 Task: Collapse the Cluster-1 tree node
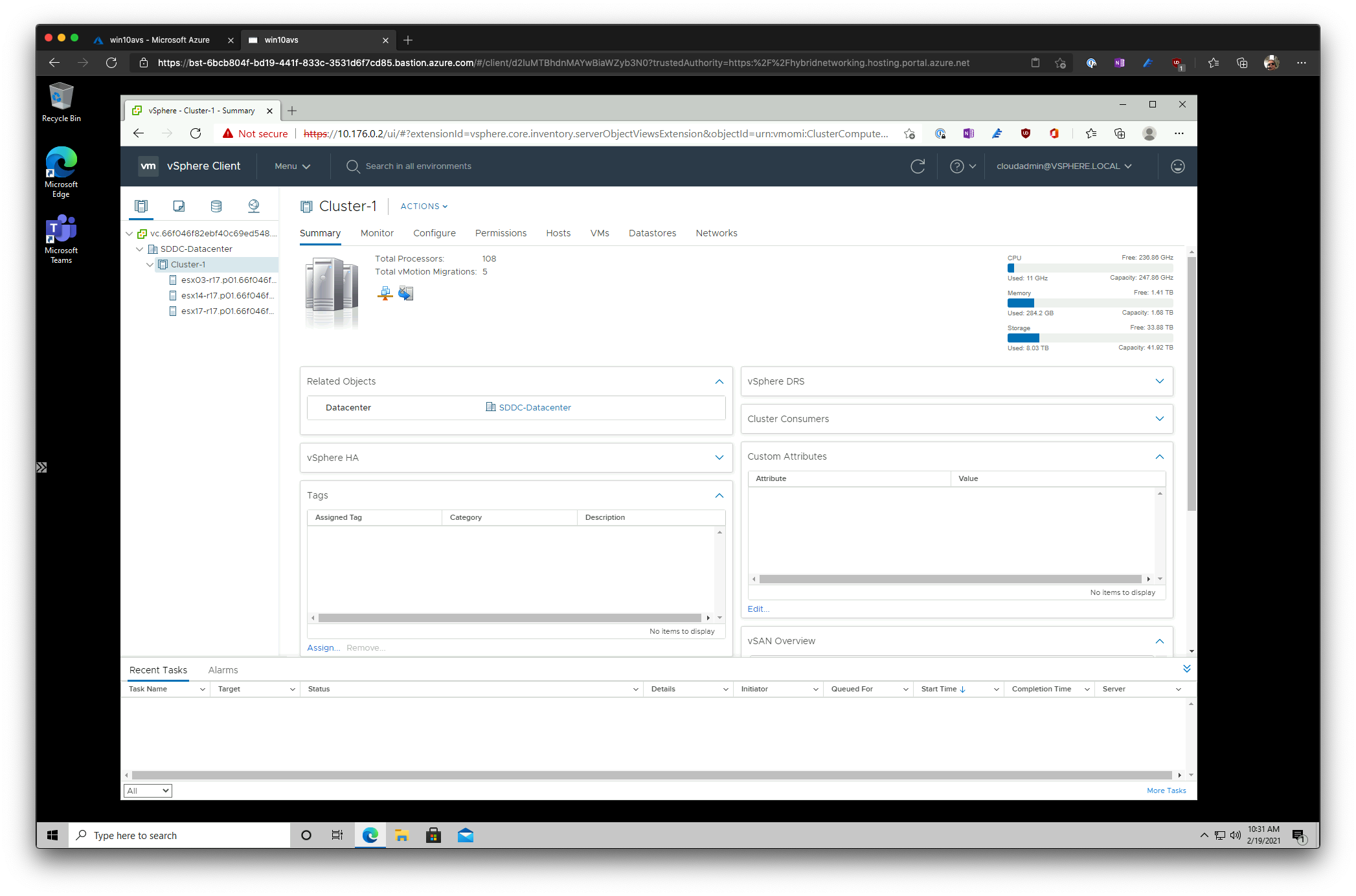tap(150, 265)
